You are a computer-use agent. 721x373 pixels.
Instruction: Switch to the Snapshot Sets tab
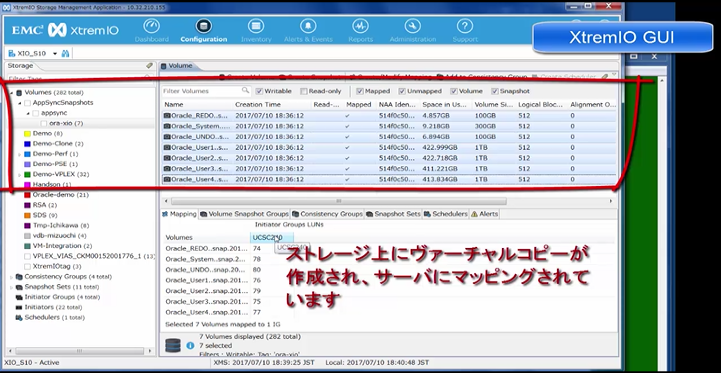(x=394, y=214)
